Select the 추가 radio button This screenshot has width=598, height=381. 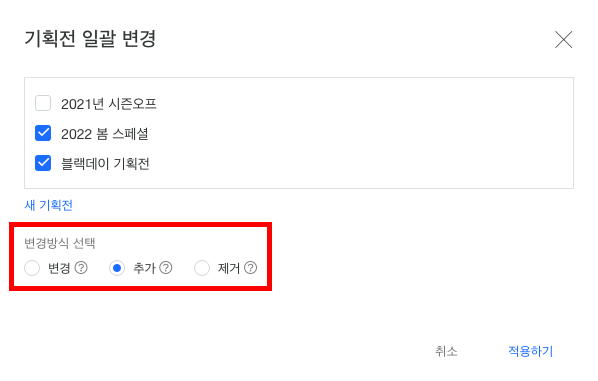pos(117,268)
